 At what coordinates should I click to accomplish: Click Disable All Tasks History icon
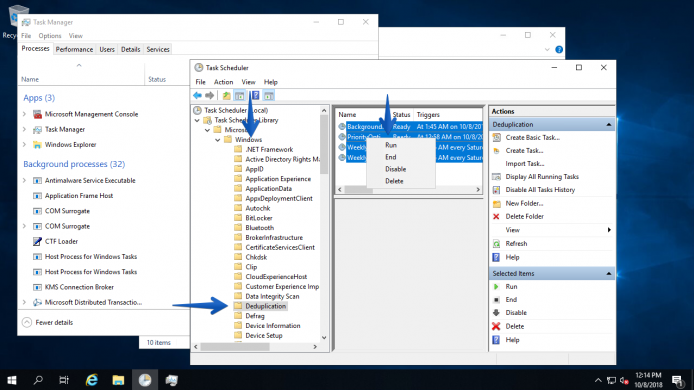(x=497, y=190)
